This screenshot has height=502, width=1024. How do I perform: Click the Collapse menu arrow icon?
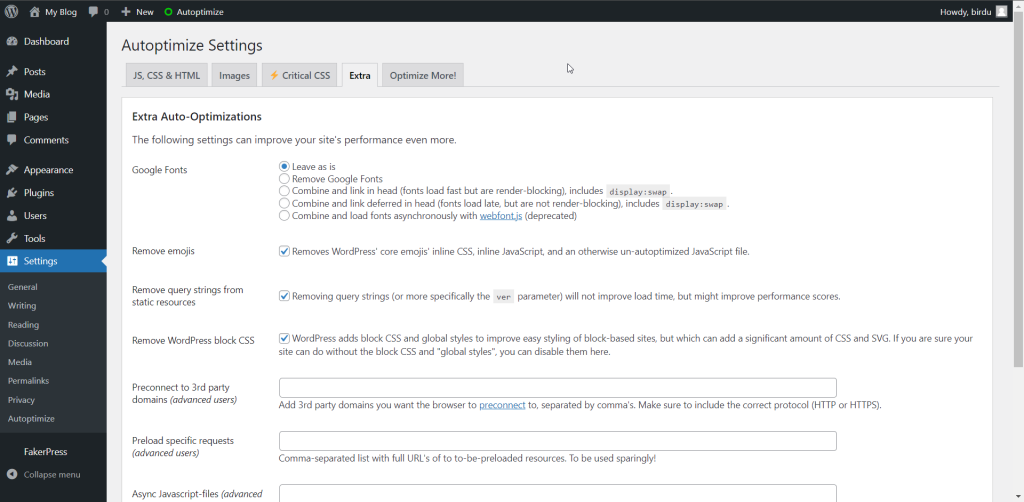(x=12, y=475)
